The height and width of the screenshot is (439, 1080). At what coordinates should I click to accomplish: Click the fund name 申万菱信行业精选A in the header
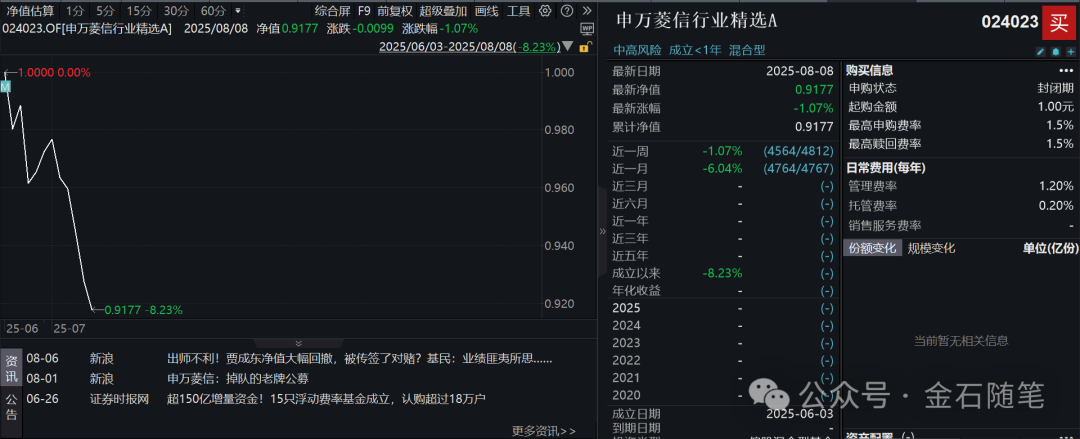click(696, 21)
